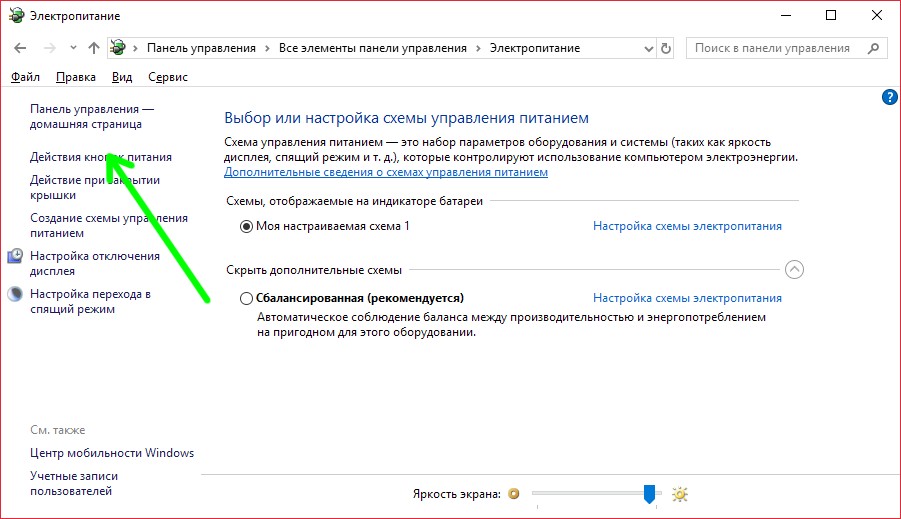Open Настройка отключения дисплея link
901x519 pixels.
click(x=95, y=263)
